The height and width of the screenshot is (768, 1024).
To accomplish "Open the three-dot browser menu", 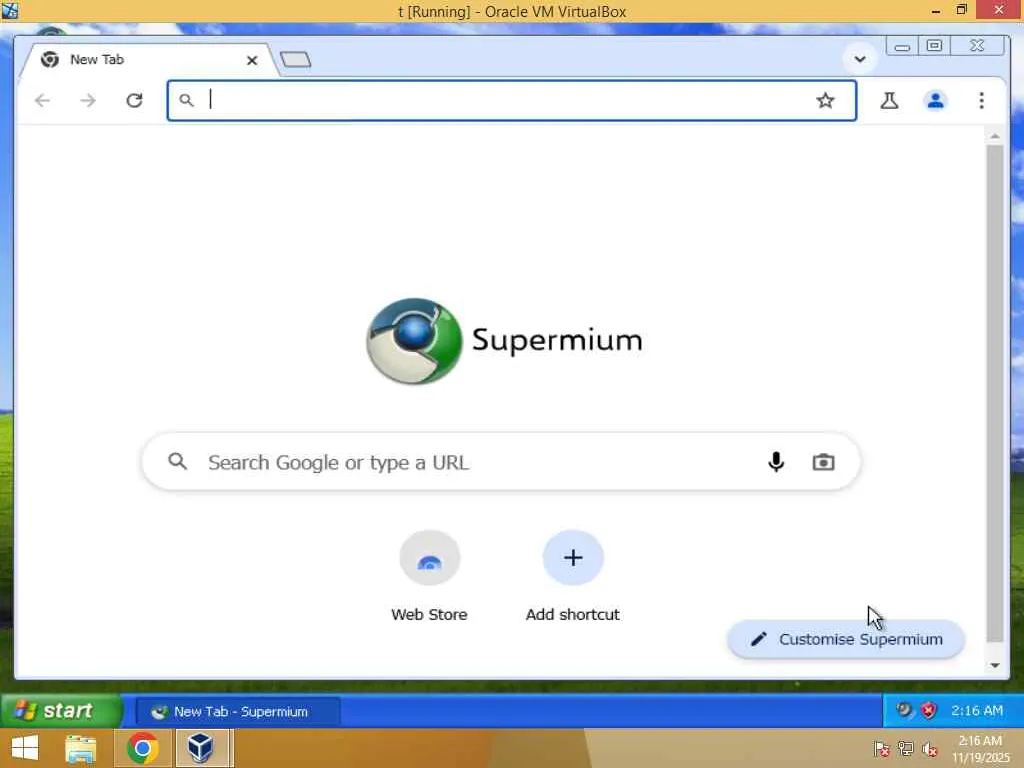I will 982,101.
